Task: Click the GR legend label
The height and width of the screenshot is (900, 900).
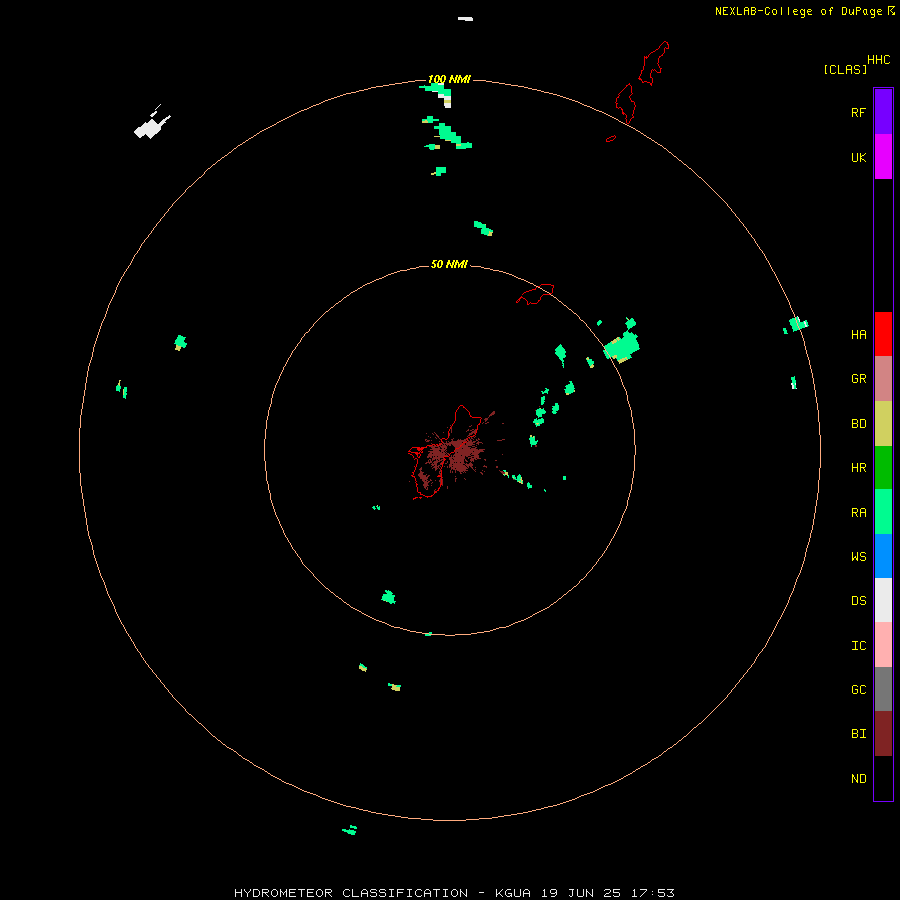Action: pyautogui.click(x=858, y=379)
